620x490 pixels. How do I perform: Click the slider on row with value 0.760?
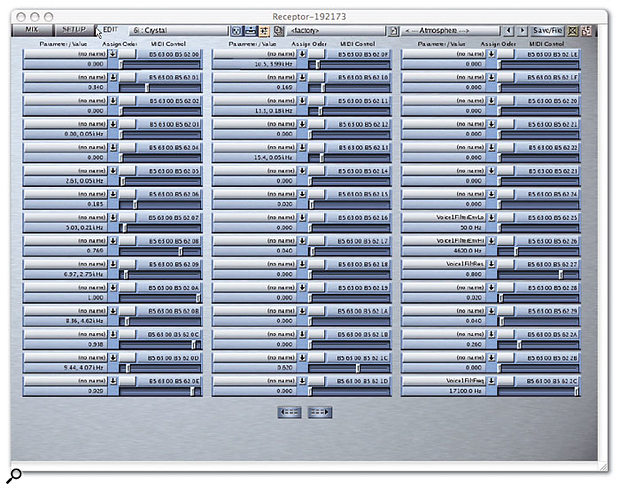(x=160, y=251)
